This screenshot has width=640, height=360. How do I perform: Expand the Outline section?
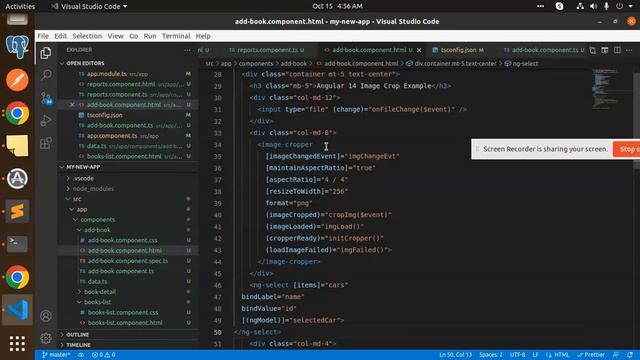point(77,335)
